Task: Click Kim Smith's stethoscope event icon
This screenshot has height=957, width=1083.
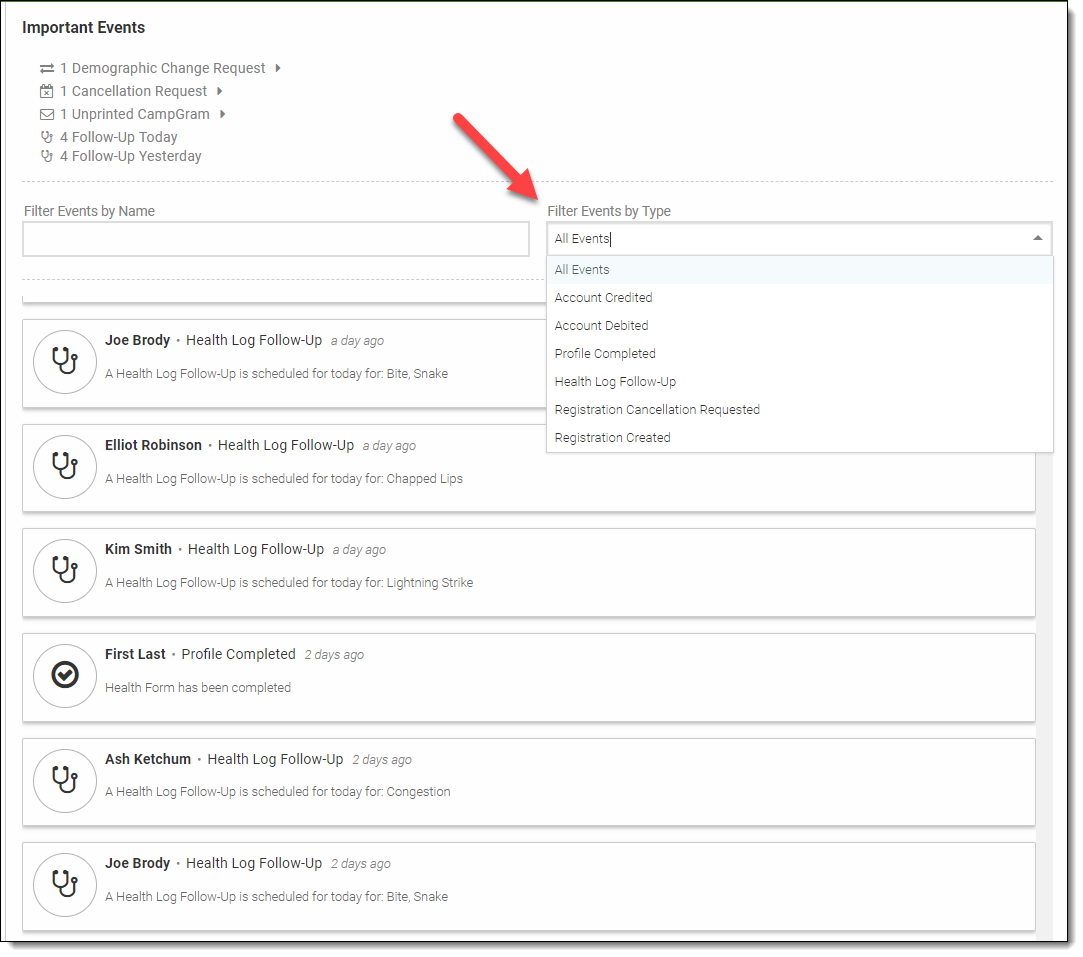Action: pyautogui.click(x=65, y=570)
